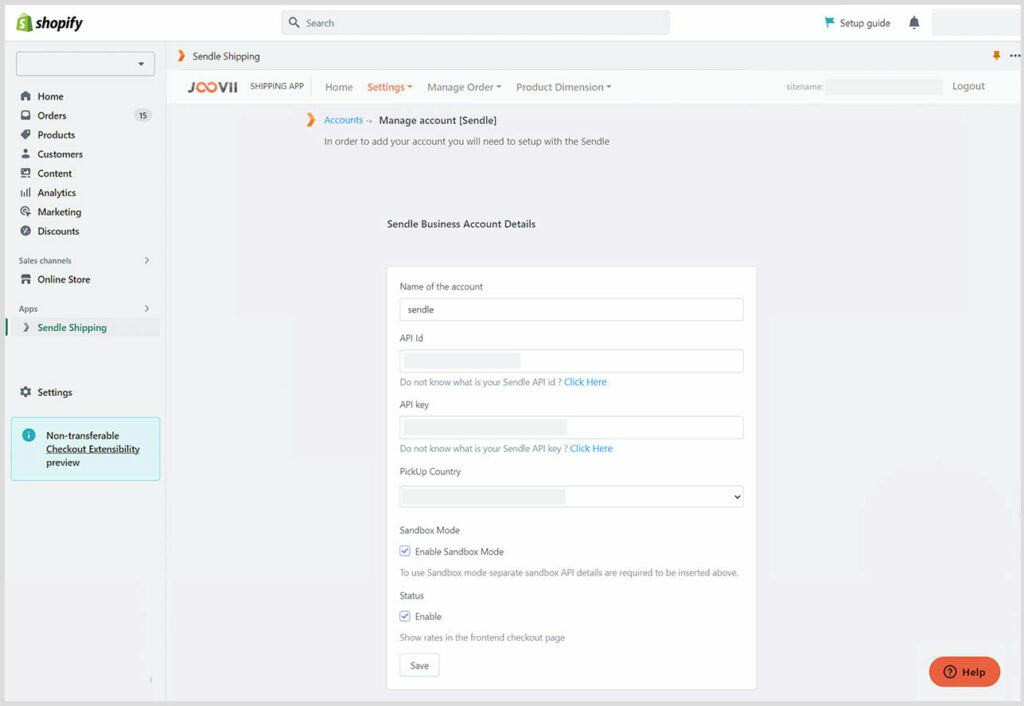Screen dimensions: 1024x706
Task: Open the store switcher dropdown
Action: click(86, 64)
